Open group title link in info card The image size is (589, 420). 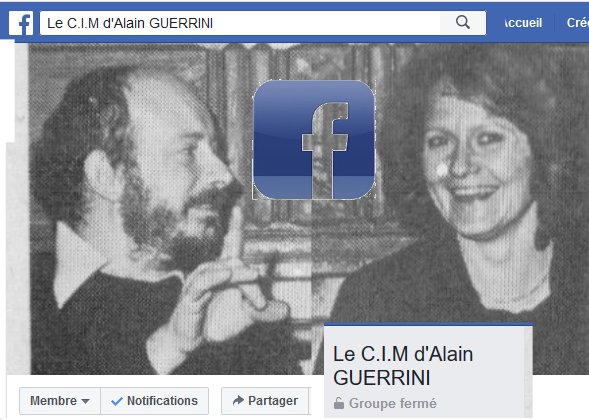[x=403, y=366]
